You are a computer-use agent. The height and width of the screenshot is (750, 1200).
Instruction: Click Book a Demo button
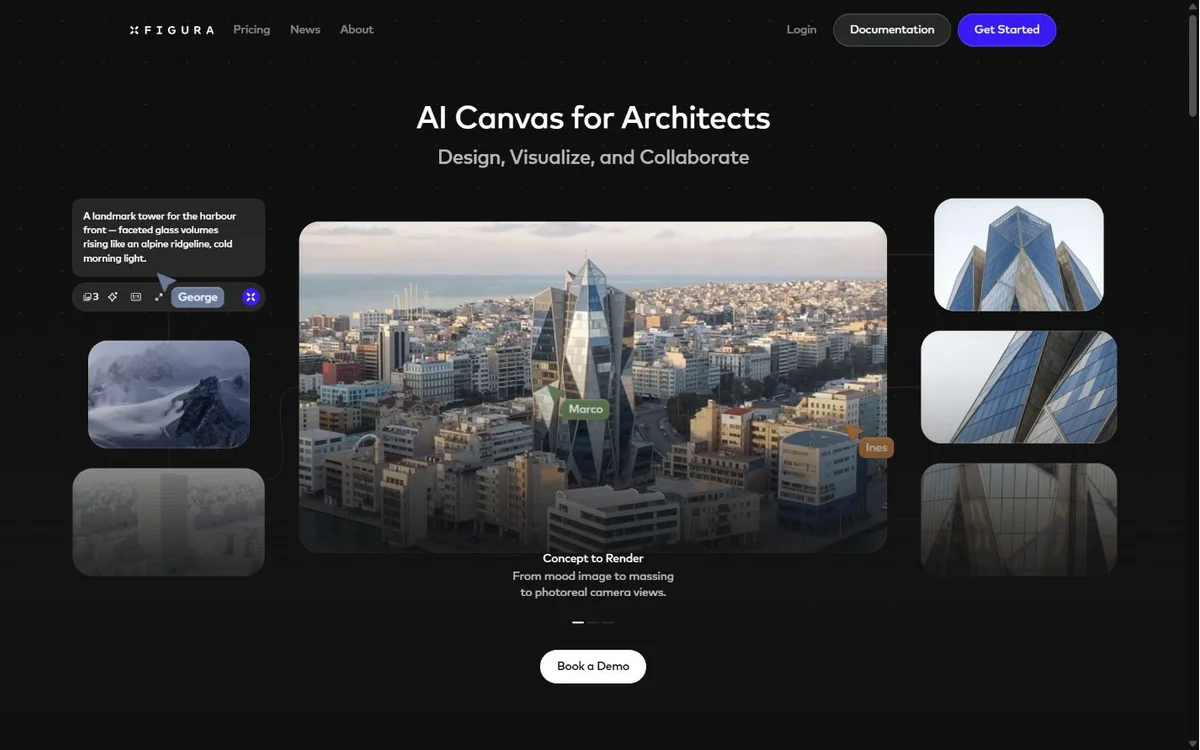coord(593,667)
